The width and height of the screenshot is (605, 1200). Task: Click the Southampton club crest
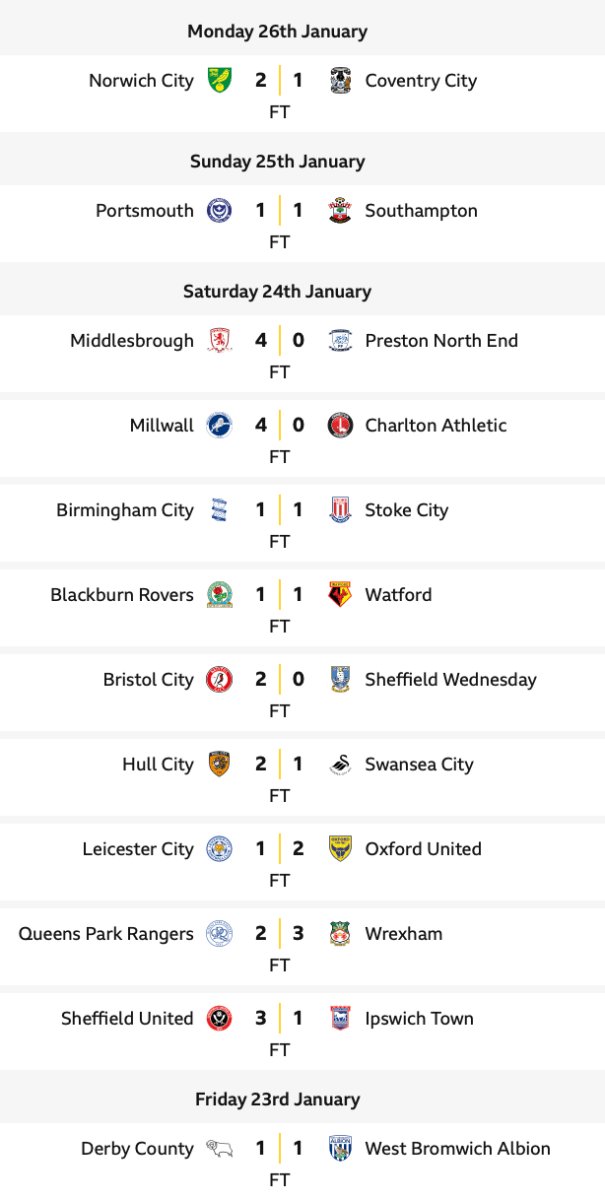click(340, 211)
